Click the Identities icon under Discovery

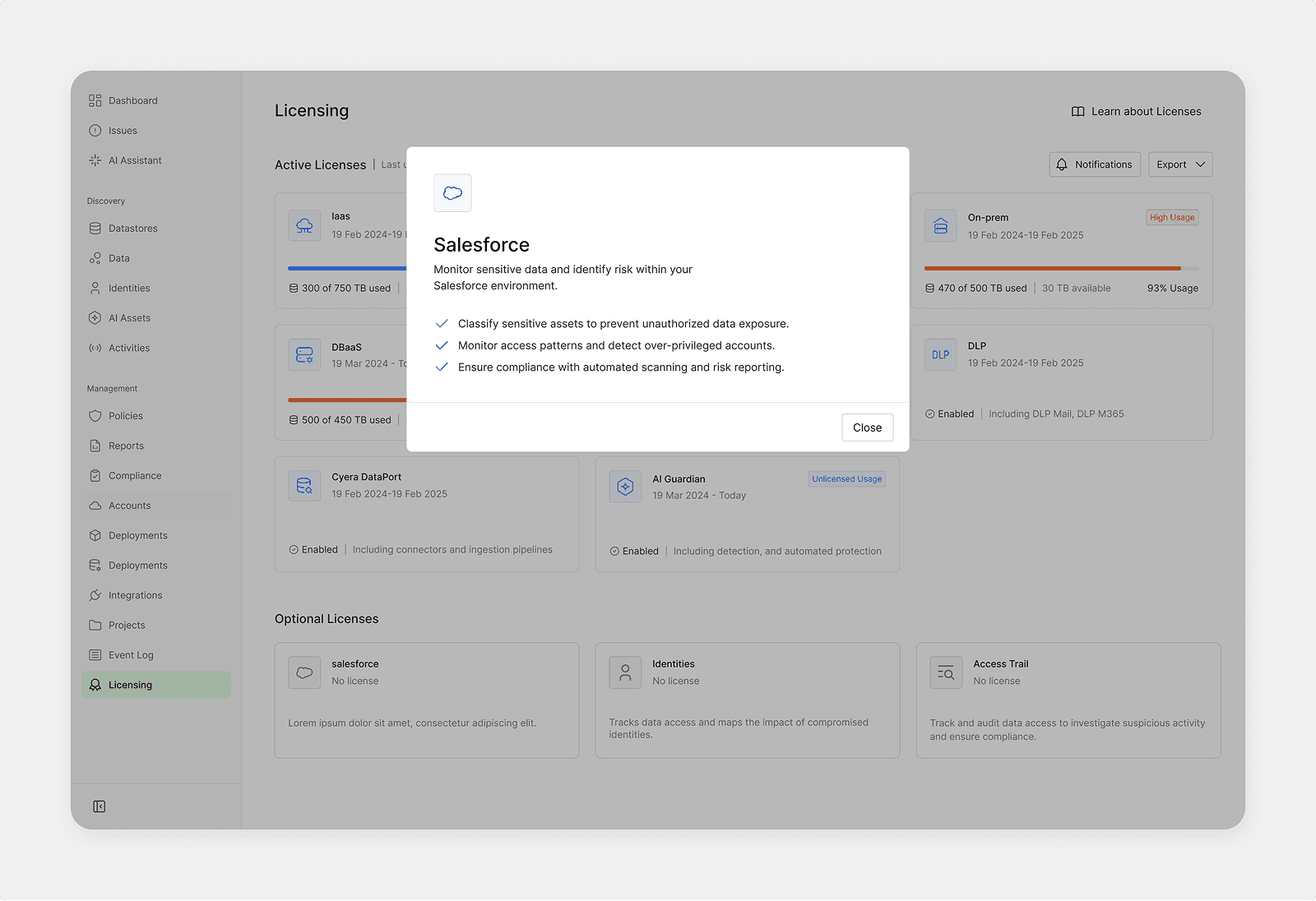[95, 288]
